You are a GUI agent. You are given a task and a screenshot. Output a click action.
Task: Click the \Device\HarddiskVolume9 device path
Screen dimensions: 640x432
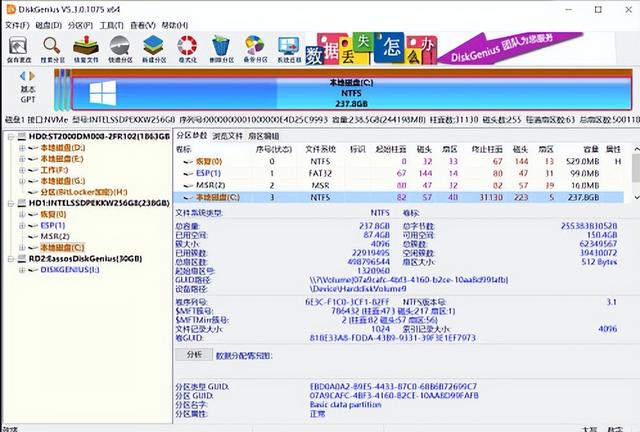coord(358,289)
